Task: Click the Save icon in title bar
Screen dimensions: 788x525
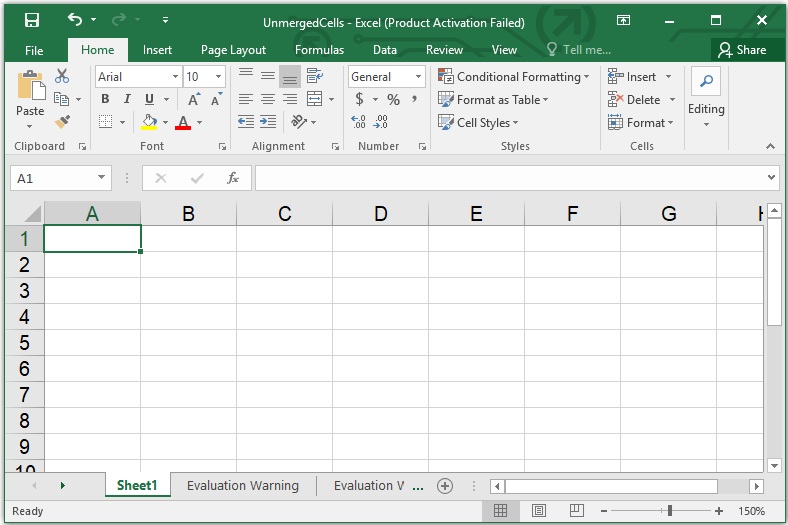Action: pyautogui.click(x=31, y=21)
